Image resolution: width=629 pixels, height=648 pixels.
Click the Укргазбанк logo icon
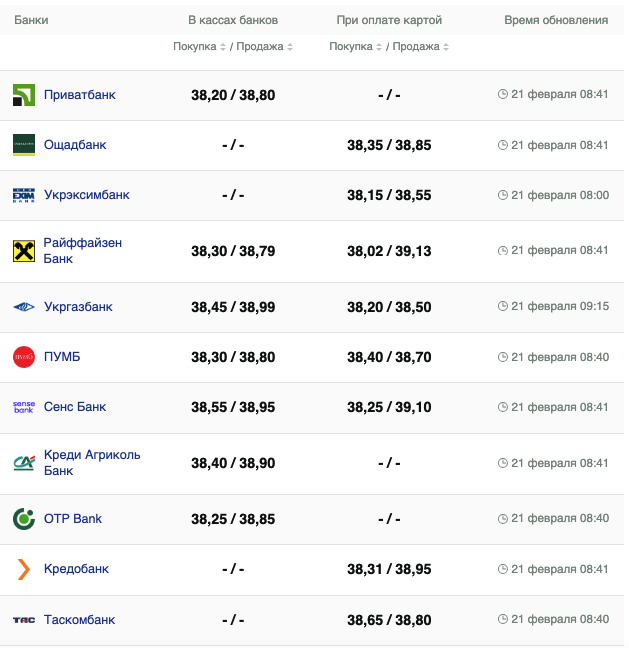(x=24, y=307)
